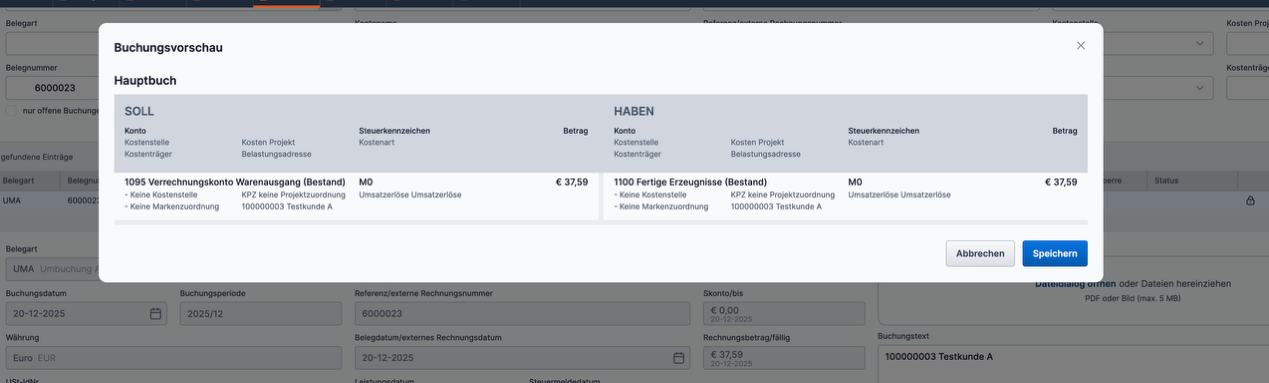
Task: Click the SOLL column heading
Action: 139,111
